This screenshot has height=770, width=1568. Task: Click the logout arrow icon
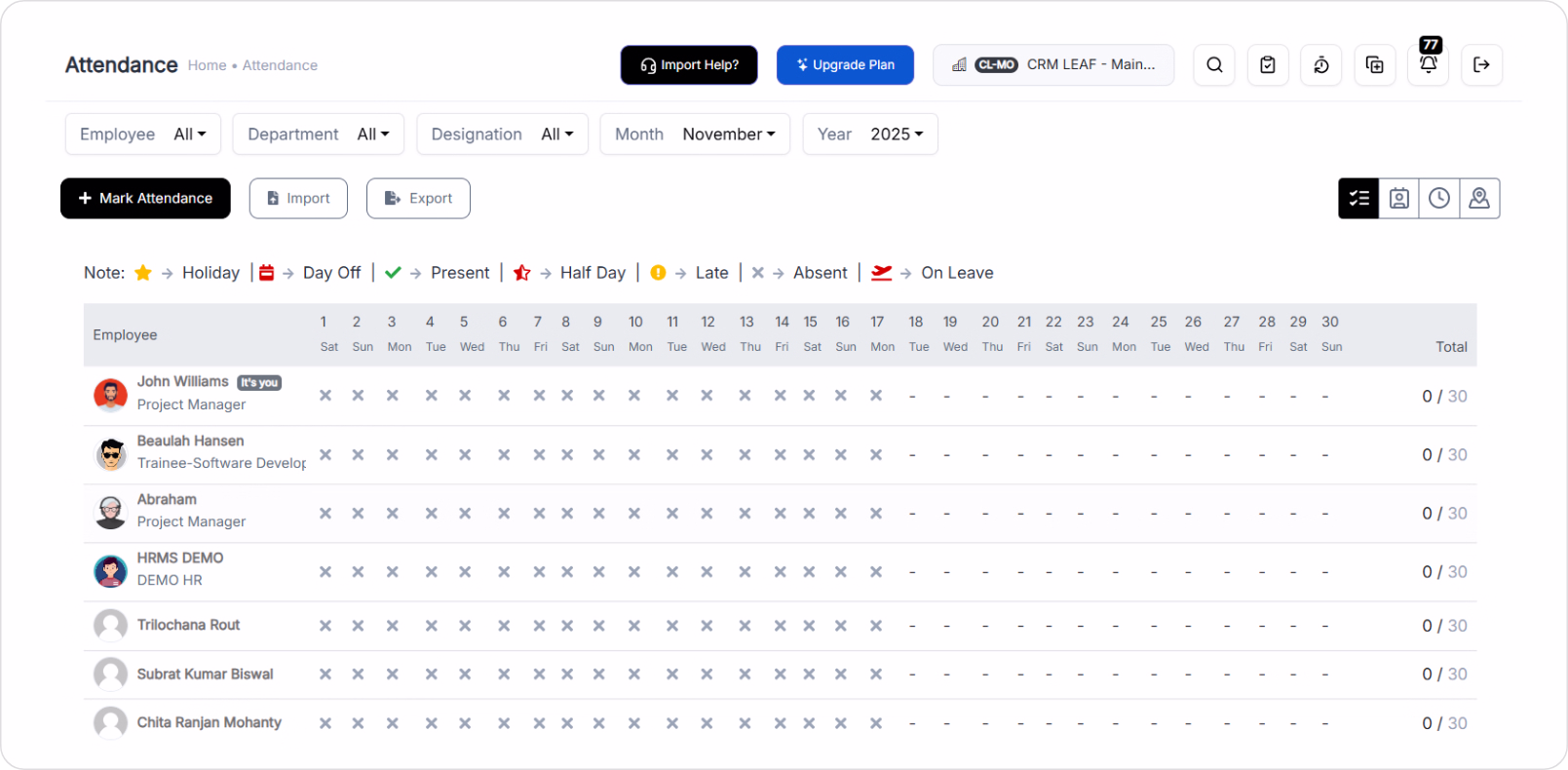point(1481,65)
